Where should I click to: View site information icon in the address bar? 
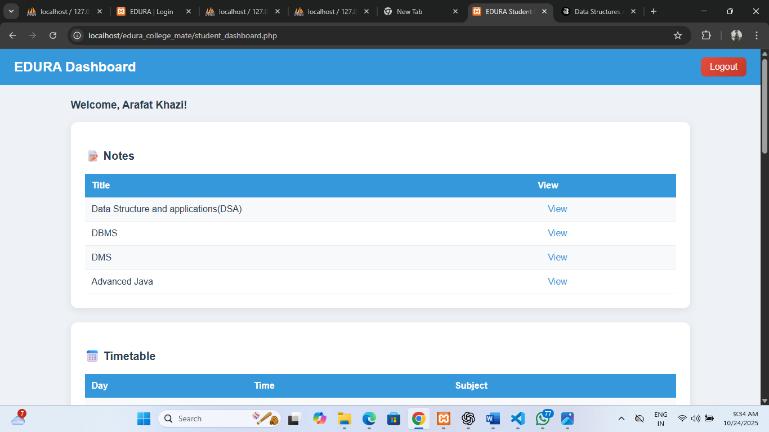pos(77,35)
